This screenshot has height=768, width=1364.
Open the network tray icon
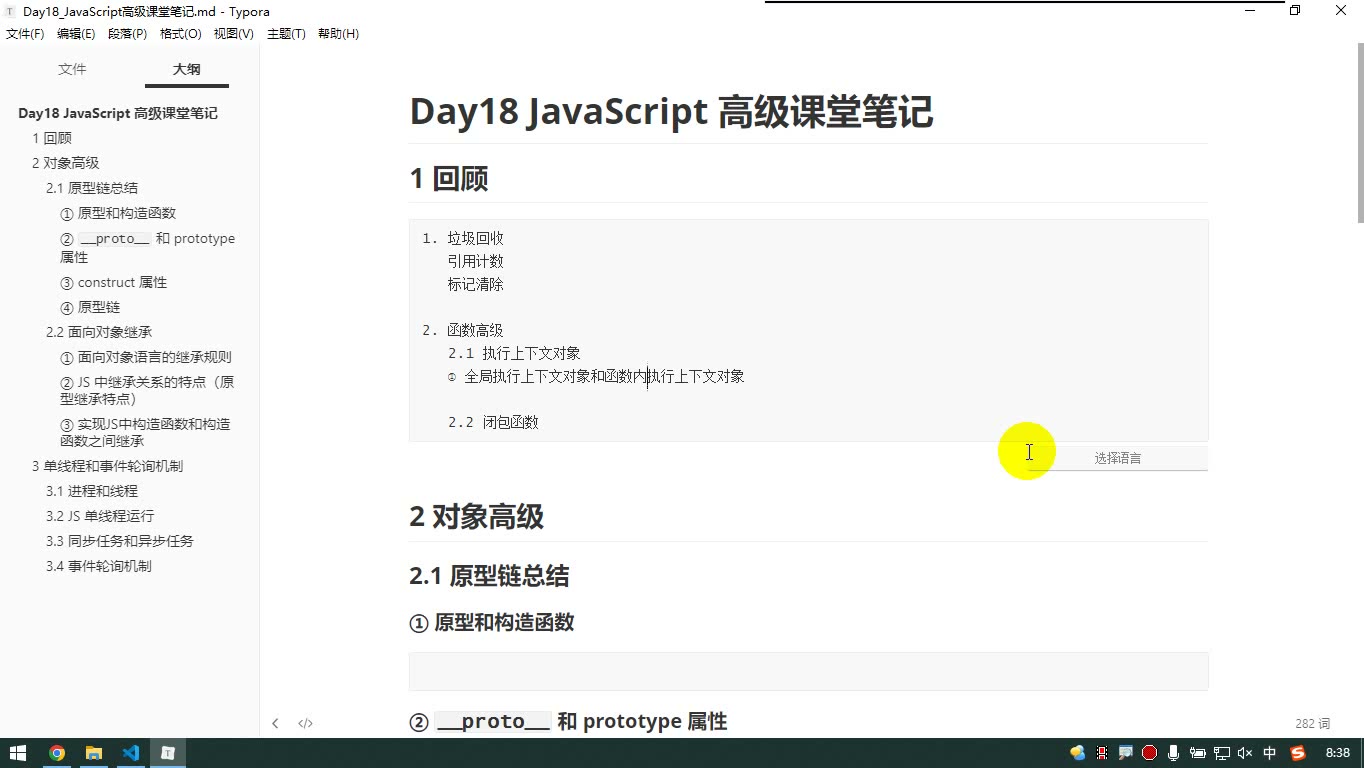coord(1222,753)
